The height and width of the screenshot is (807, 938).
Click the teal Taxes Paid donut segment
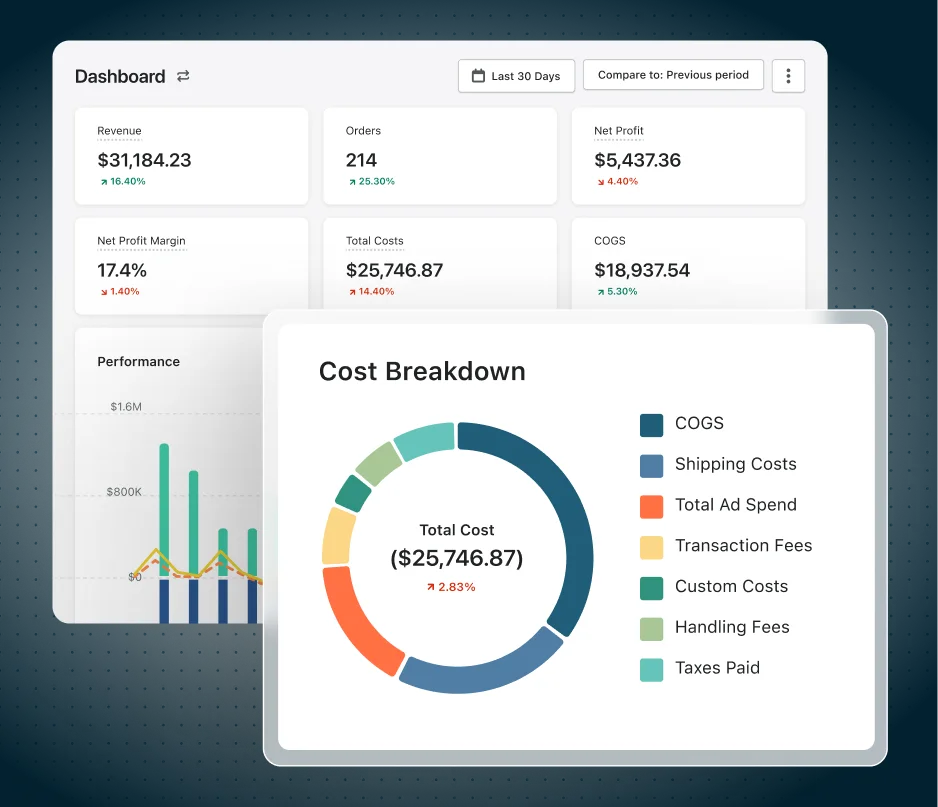pos(426,440)
